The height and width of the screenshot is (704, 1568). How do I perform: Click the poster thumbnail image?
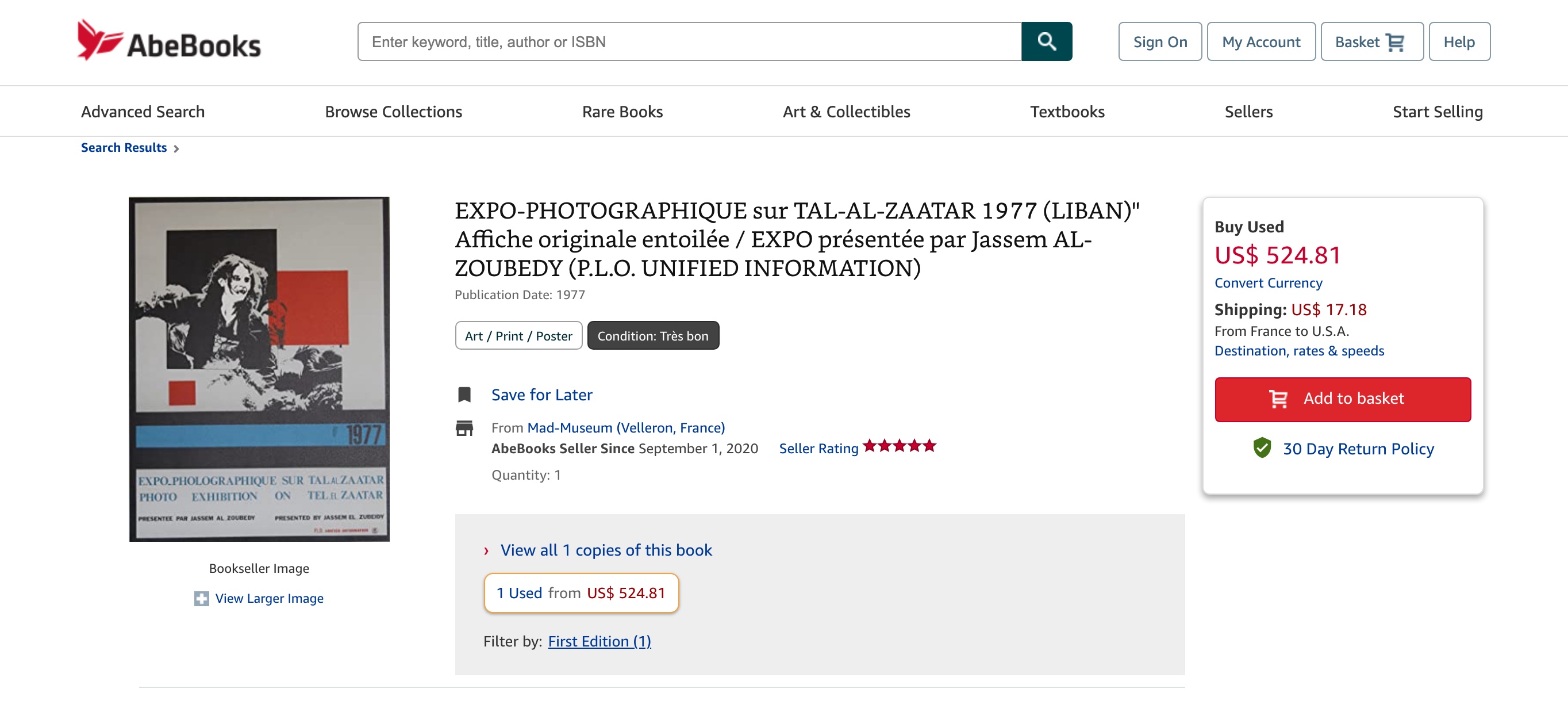click(259, 369)
